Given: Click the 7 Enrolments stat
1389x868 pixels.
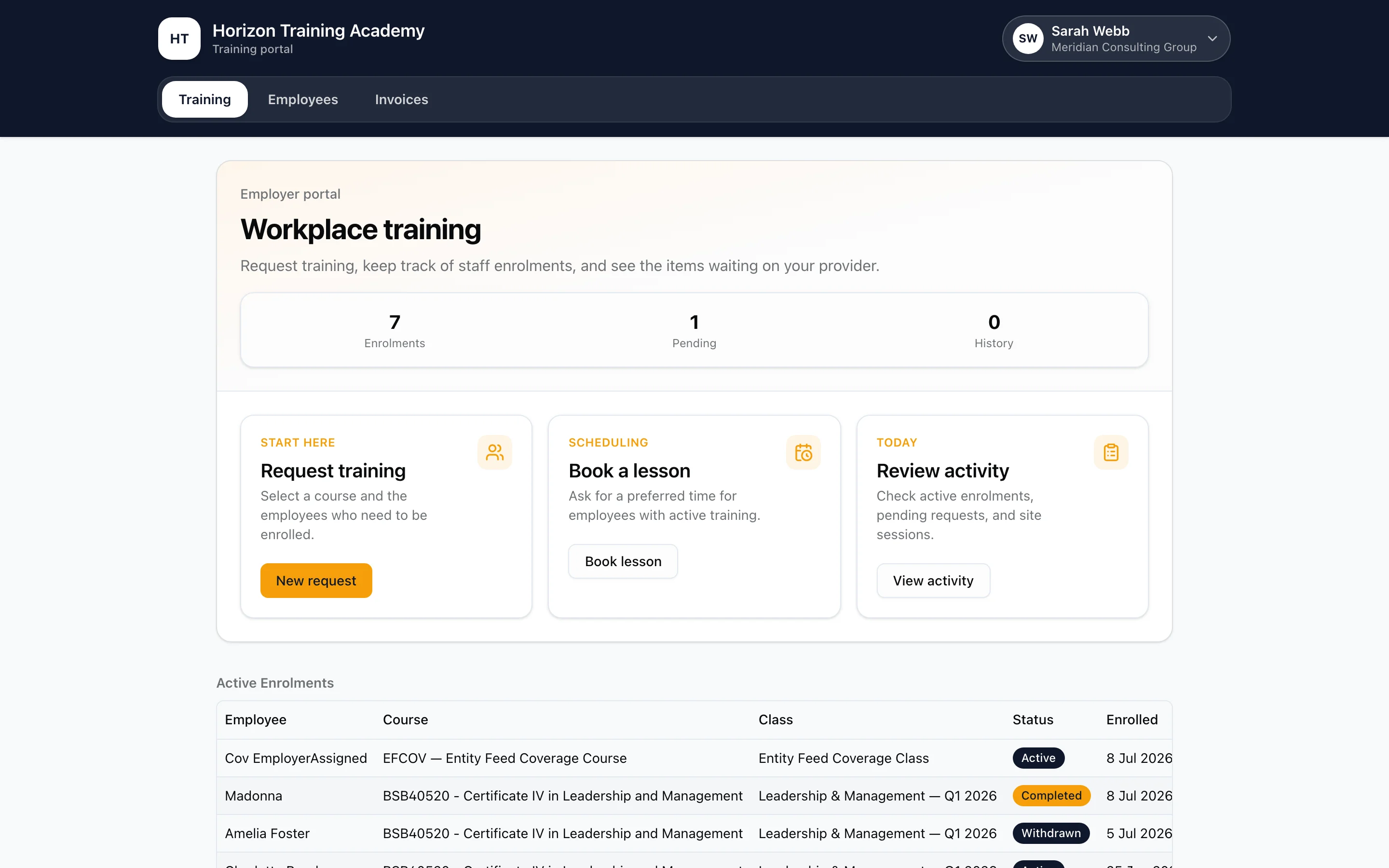Looking at the screenshot, I should pos(395,330).
